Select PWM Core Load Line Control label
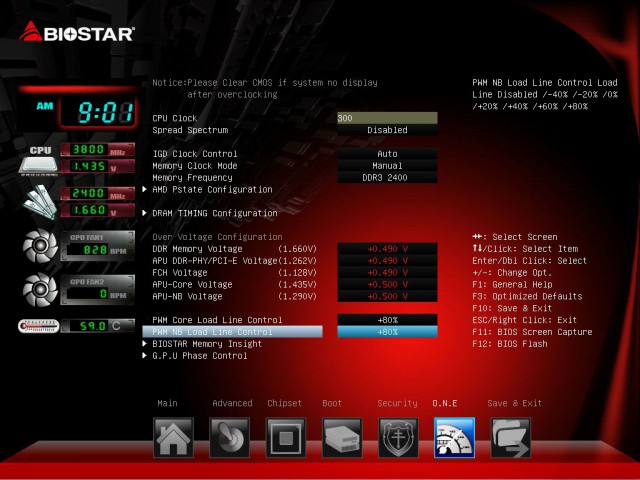640x480 pixels. click(217, 320)
